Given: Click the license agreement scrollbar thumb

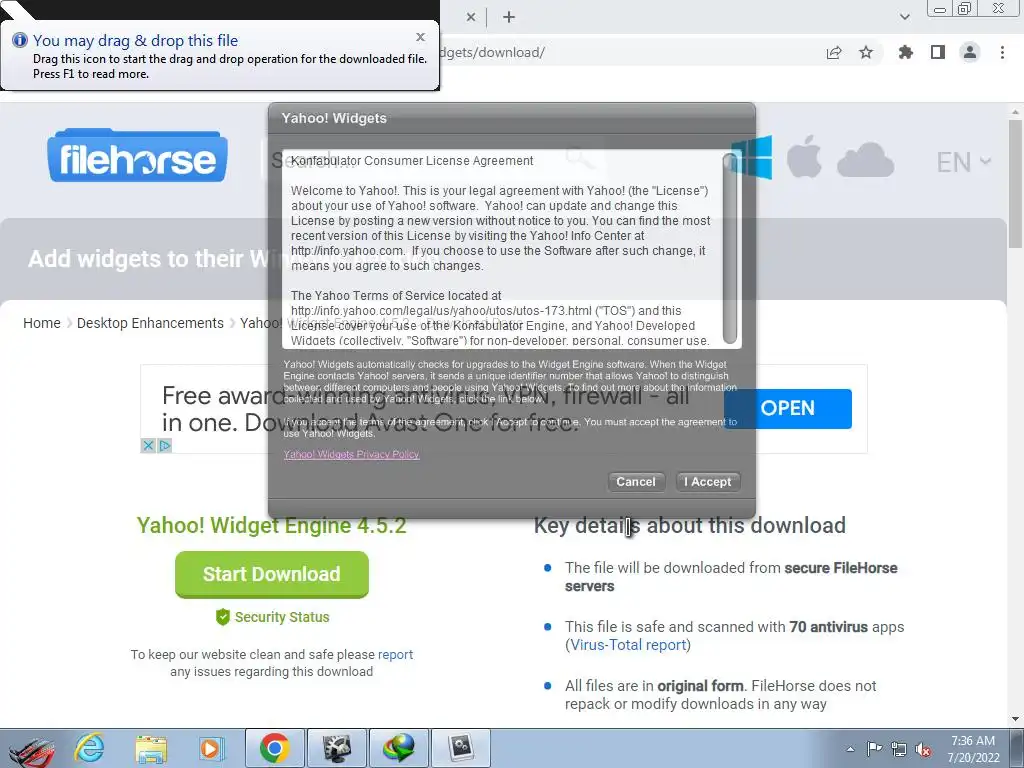Looking at the screenshot, I should pos(729,248).
